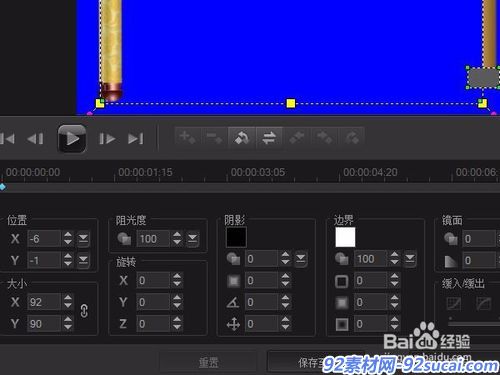
Task: Edit the border opacity field showing 100
Action: 371,259
